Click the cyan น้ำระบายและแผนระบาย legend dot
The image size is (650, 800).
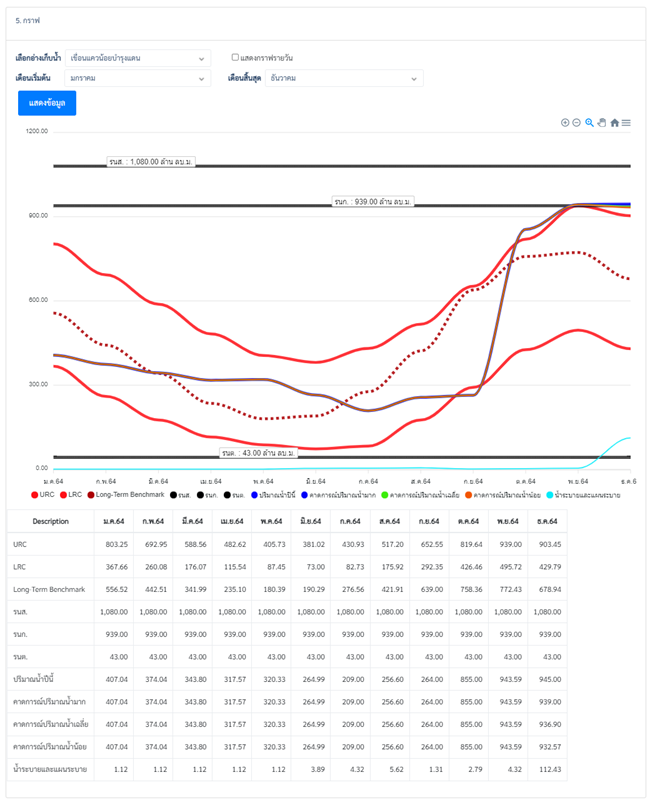pyautogui.click(x=549, y=495)
